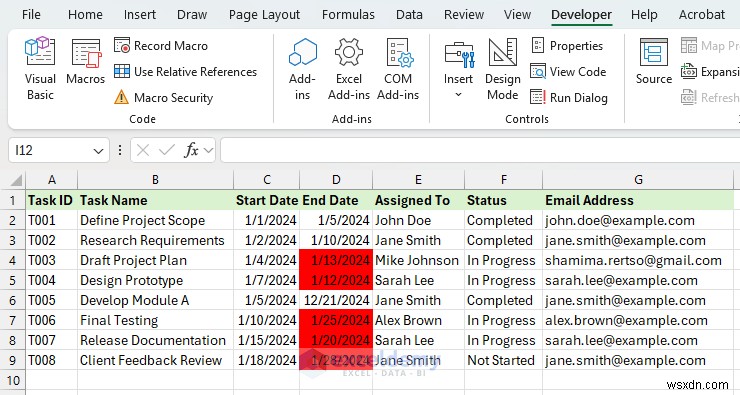This screenshot has height=395, width=740.
Task: Click start date cell '1/15/2024'
Action: [x=267, y=340]
